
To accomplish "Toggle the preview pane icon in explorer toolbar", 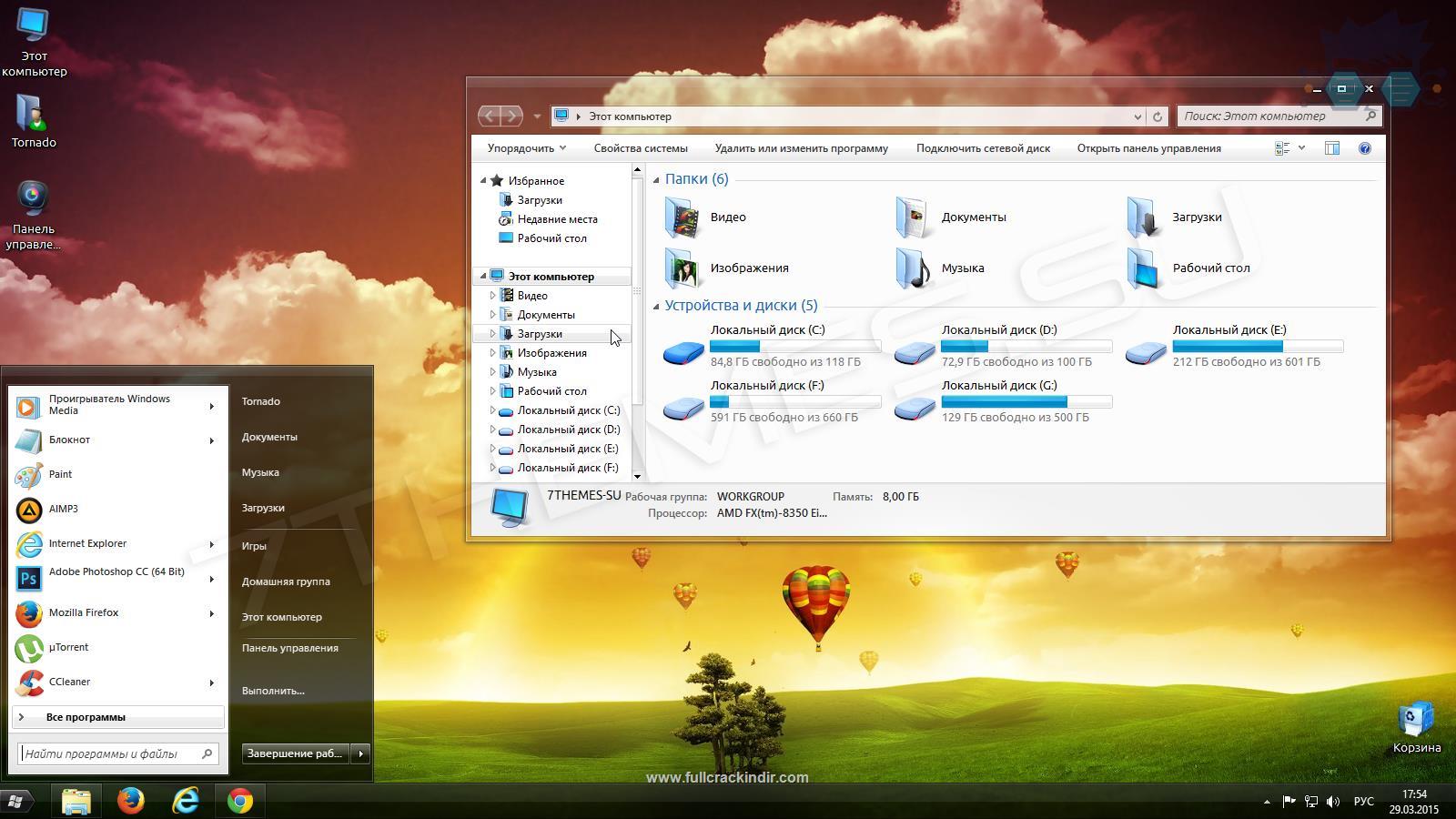I will click(1332, 148).
